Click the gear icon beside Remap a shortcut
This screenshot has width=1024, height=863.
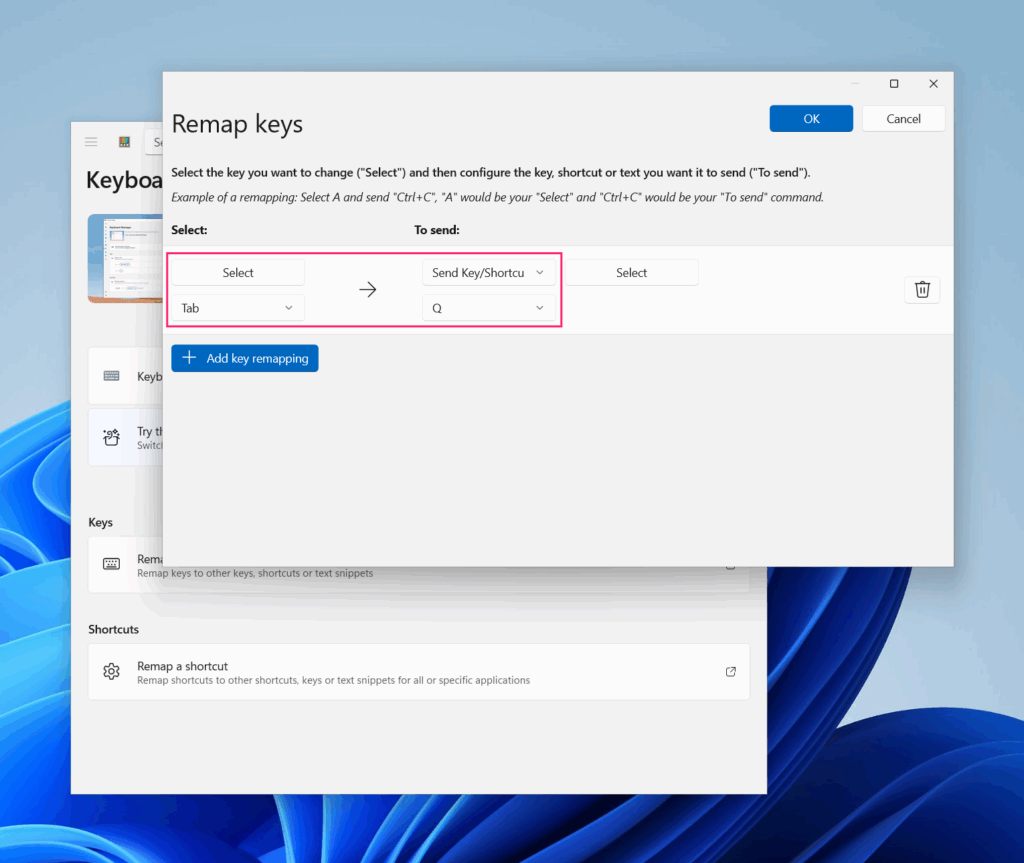coord(111,672)
